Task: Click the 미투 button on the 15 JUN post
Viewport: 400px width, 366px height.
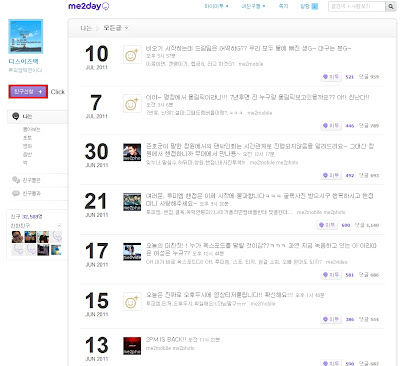Action: point(331,319)
